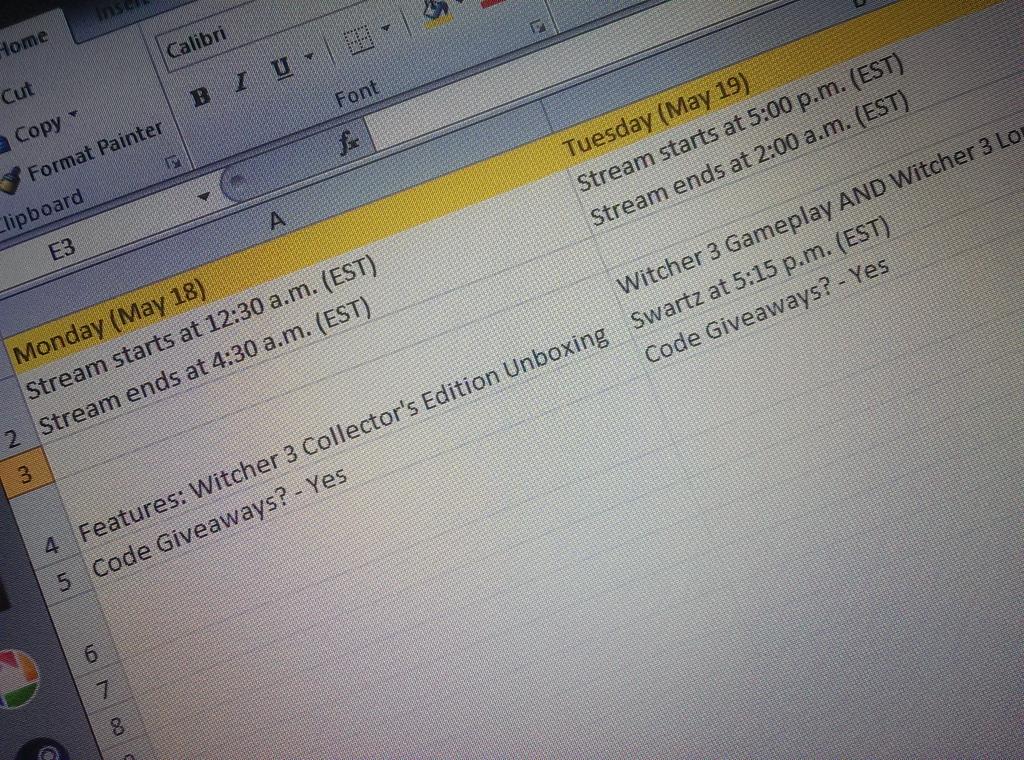Screen dimensions: 1024x760
Task: Click the Insert Function fx icon
Action: click(x=349, y=140)
